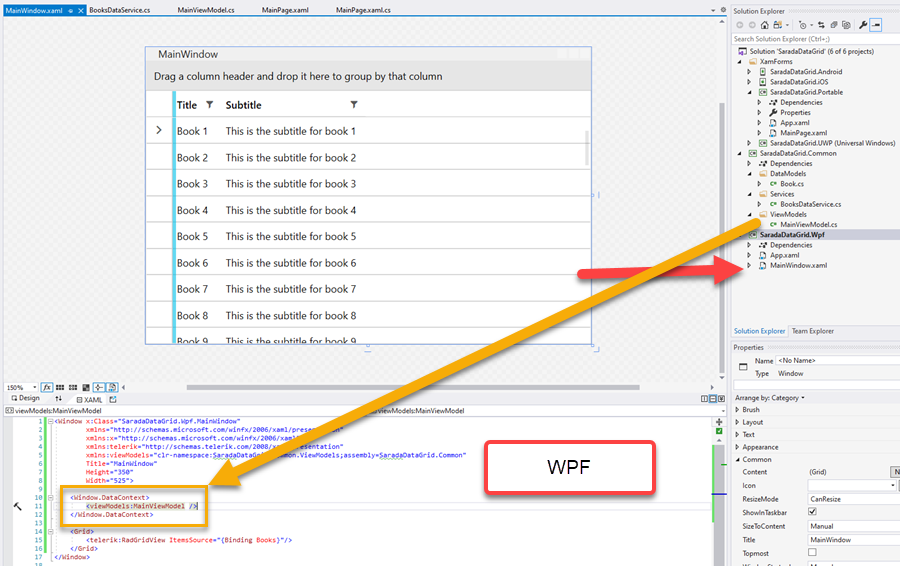This screenshot has height=566, width=900.
Task: Click the Pending Changes Filter clock icon
Action: tap(803, 25)
